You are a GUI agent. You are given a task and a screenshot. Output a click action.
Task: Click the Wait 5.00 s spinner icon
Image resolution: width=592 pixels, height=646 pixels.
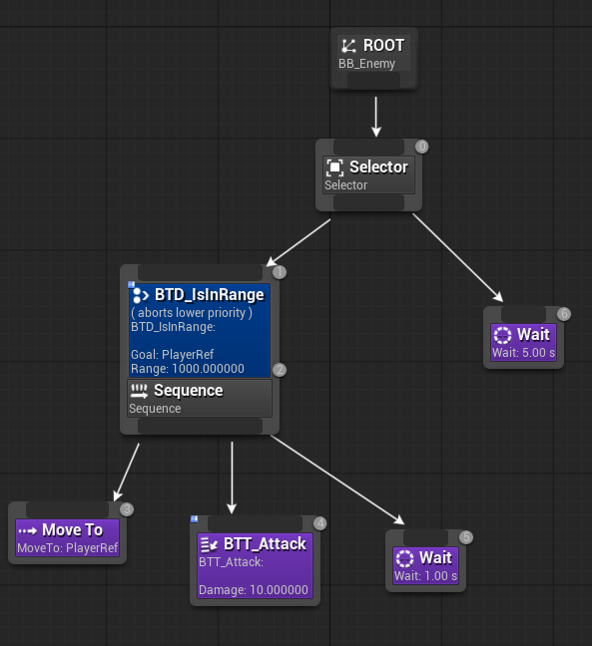coord(503,335)
